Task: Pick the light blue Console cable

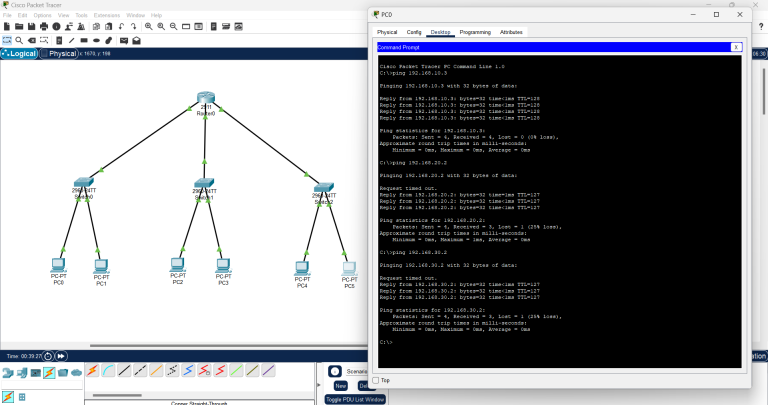Action: click(x=108, y=371)
